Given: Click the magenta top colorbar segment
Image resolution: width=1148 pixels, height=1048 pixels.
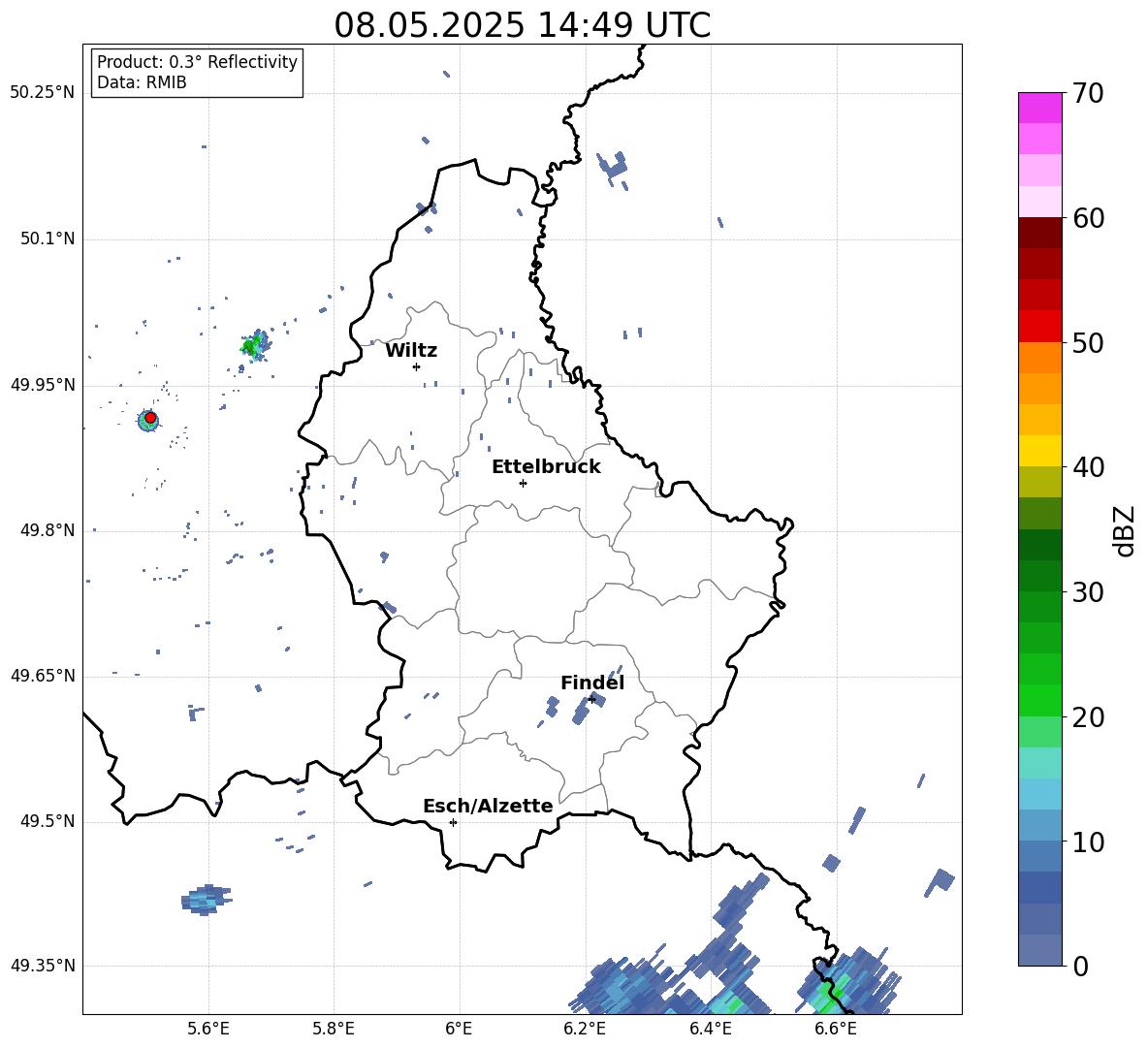Looking at the screenshot, I should coord(1039,108).
